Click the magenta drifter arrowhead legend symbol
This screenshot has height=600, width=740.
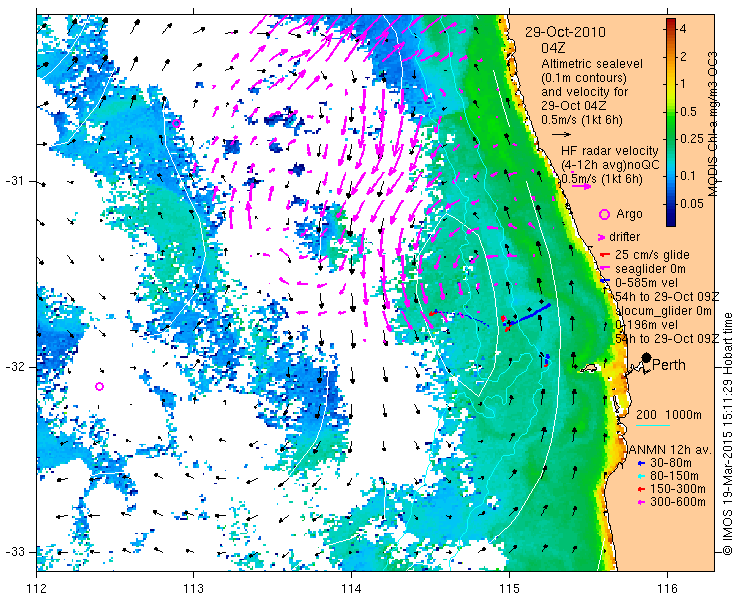pos(602,237)
